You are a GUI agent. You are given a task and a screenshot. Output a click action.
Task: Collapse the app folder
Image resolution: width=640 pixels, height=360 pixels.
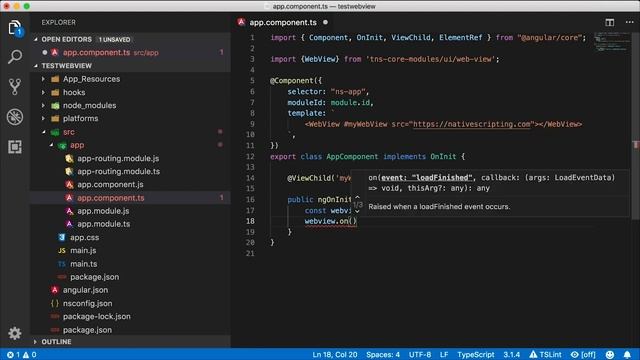click(x=51, y=145)
